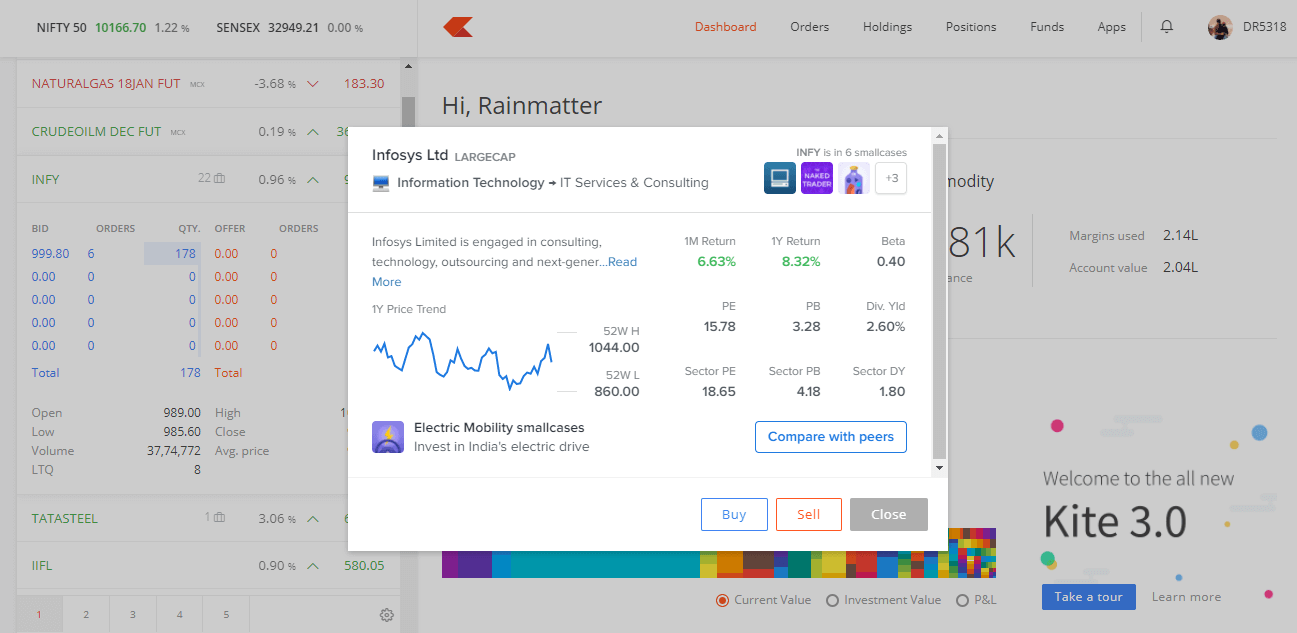Select the INFY watchlist row
This screenshot has height=633, width=1297.
click(x=208, y=180)
